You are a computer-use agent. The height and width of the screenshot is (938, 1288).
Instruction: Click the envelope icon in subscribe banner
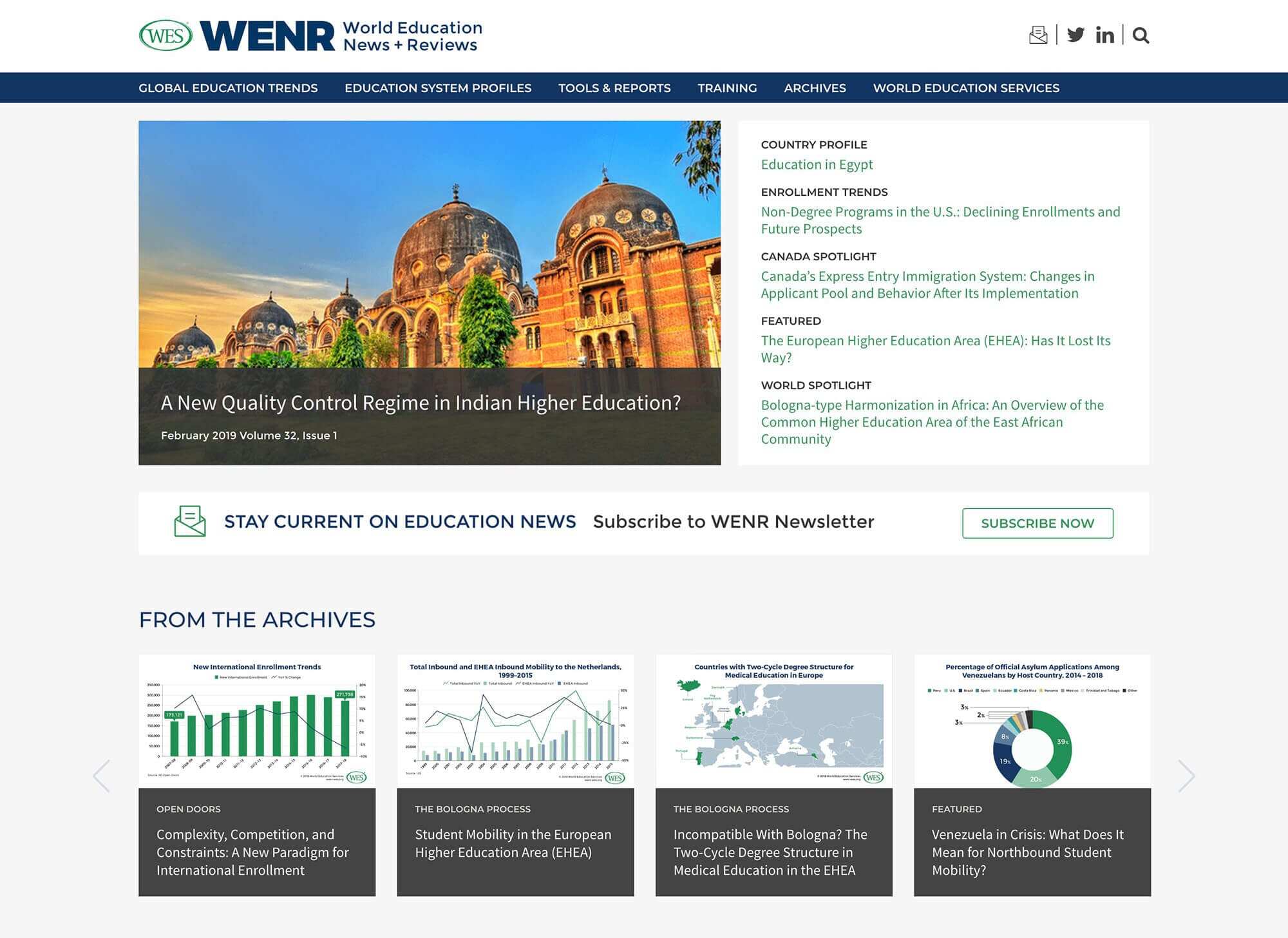(x=190, y=521)
